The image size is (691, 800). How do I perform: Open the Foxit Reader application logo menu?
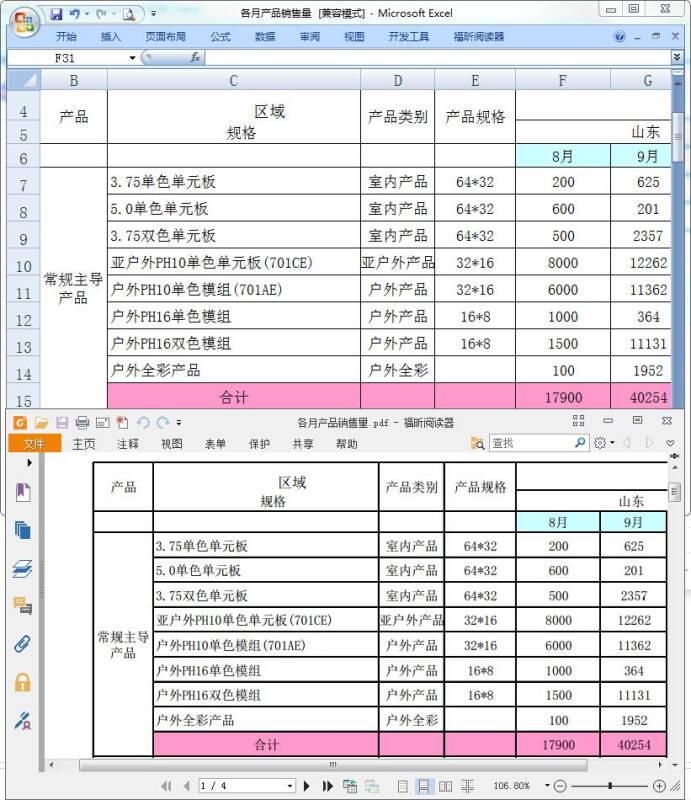point(19,422)
